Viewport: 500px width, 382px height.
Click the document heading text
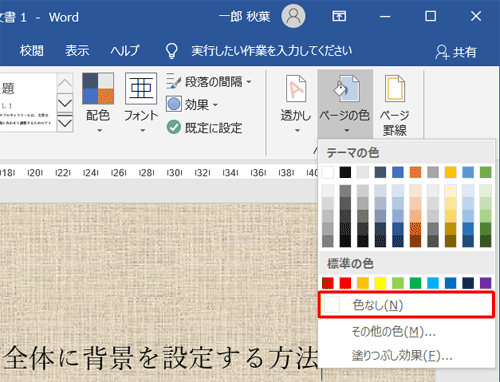click(x=160, y=358)
